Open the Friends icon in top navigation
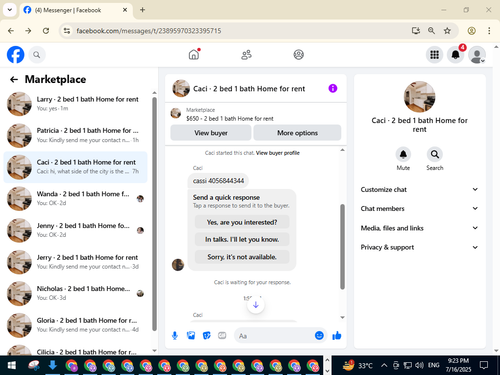This screenshot has width=500, height=375. 246,55
